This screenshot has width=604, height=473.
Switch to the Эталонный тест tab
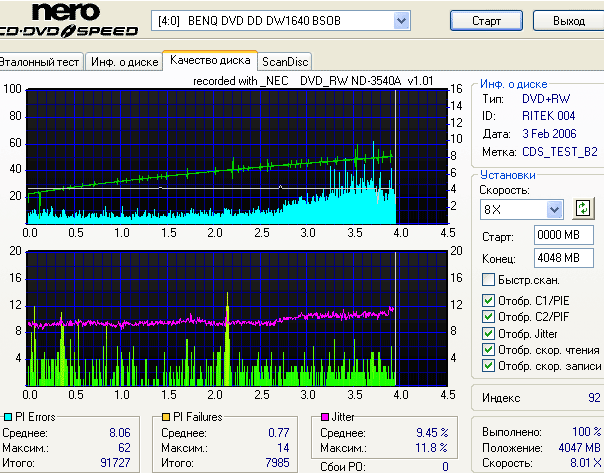(x=40, y=62)
